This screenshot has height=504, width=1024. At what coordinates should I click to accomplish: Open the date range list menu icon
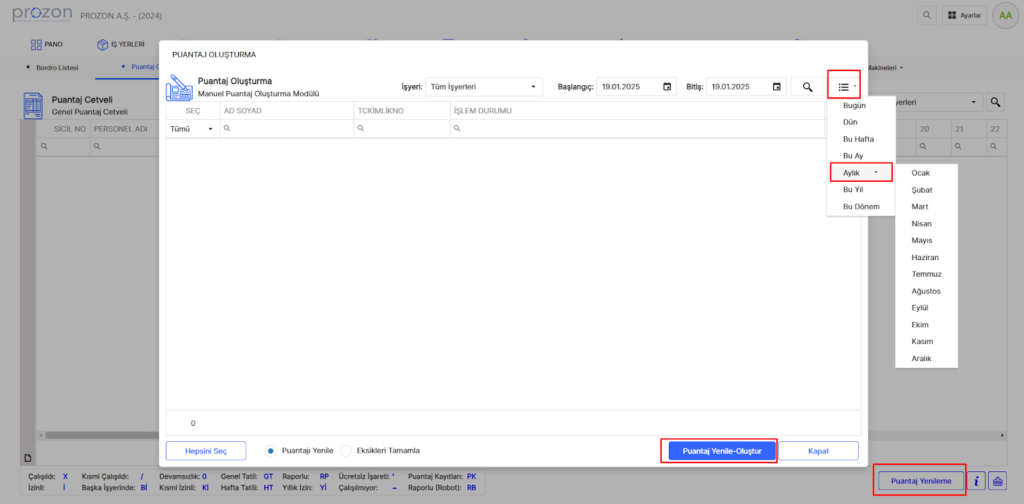click(x=844, y=87)
